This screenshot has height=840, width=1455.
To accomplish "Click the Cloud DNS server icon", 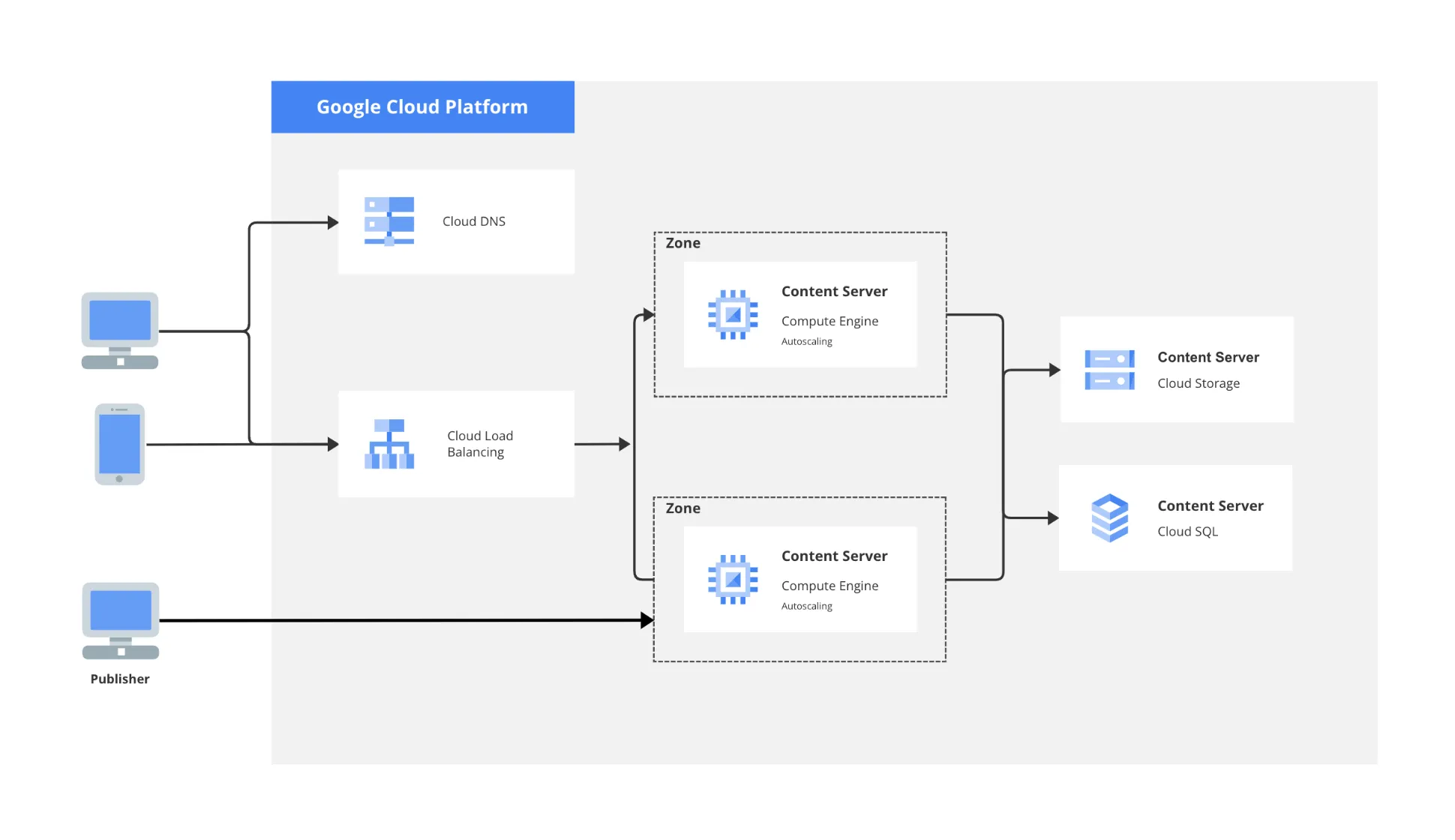I will (x=388, y=221).
